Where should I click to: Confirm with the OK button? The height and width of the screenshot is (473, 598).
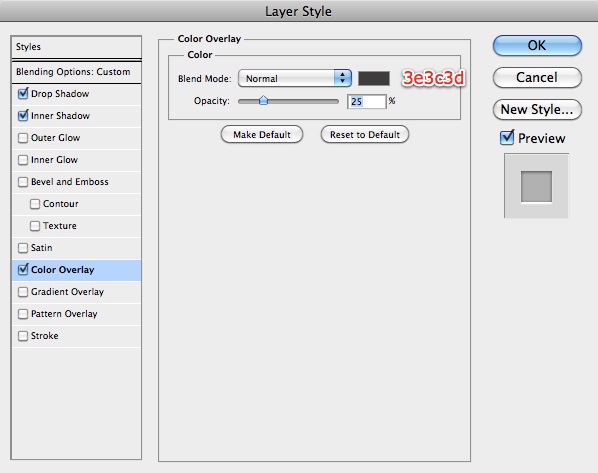(x=537, y=45)
